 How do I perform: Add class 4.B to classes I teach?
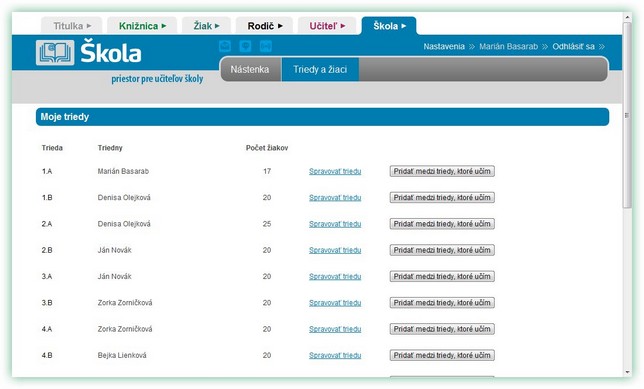point(442,355)
